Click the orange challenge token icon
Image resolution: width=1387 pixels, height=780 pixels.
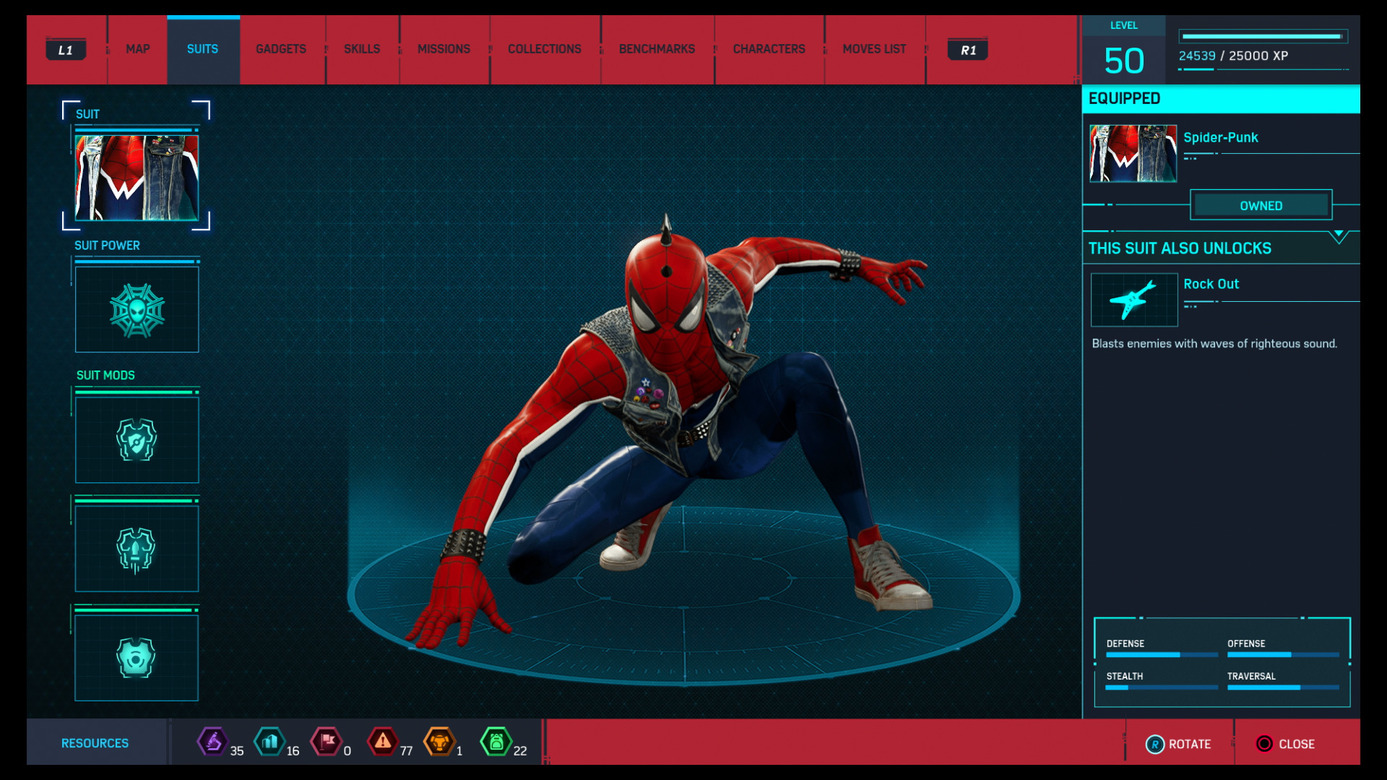tap(439, 742)
